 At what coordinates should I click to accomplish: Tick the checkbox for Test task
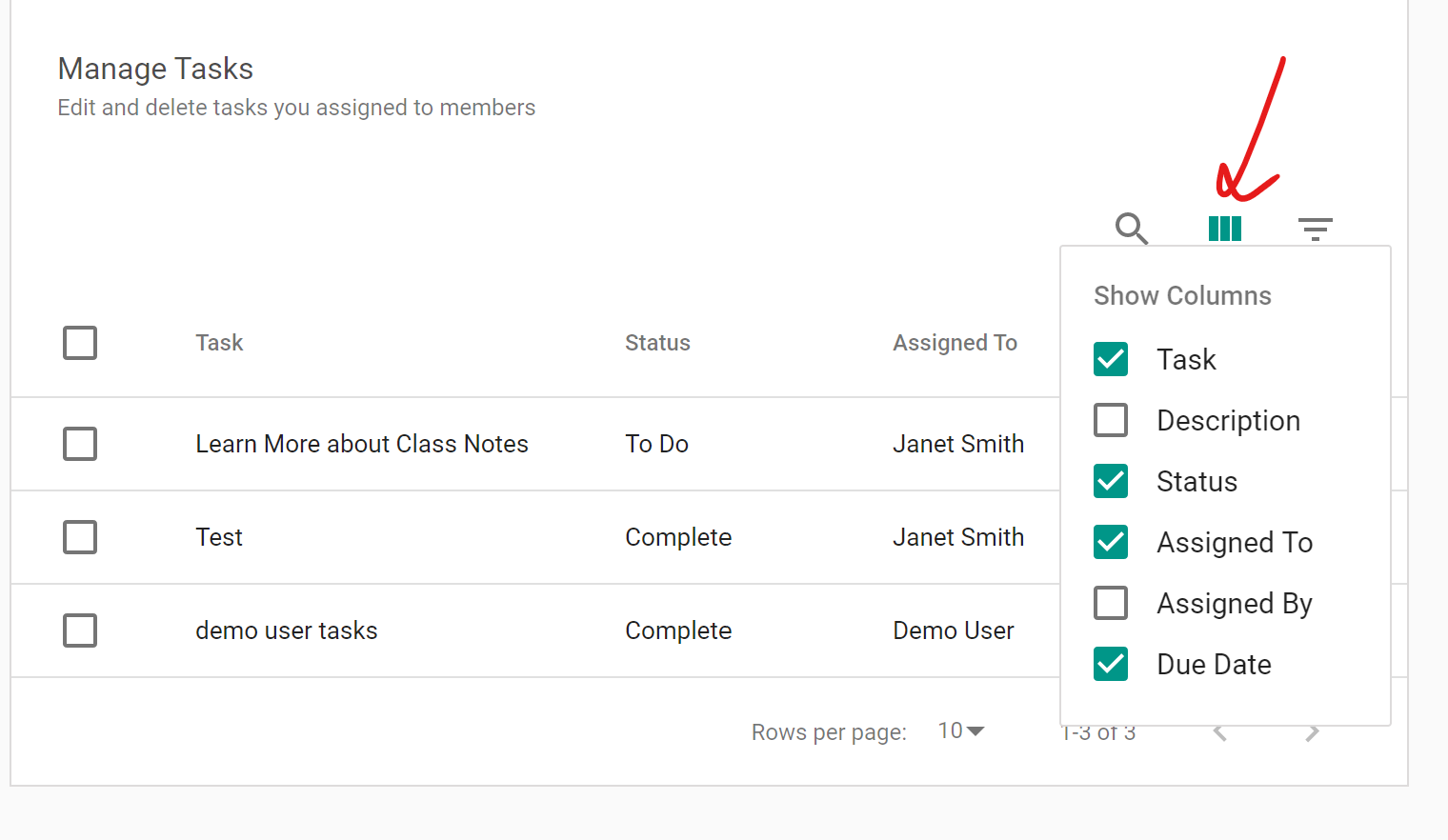point(80,537)
